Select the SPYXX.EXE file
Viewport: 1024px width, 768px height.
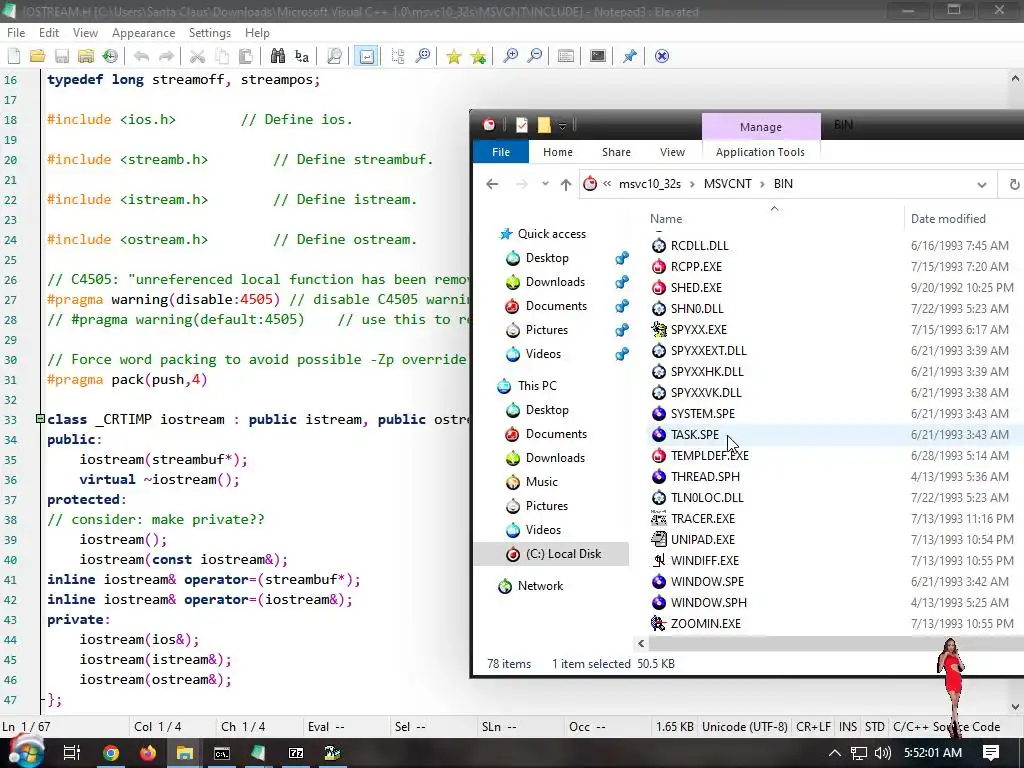coord(699,330)
